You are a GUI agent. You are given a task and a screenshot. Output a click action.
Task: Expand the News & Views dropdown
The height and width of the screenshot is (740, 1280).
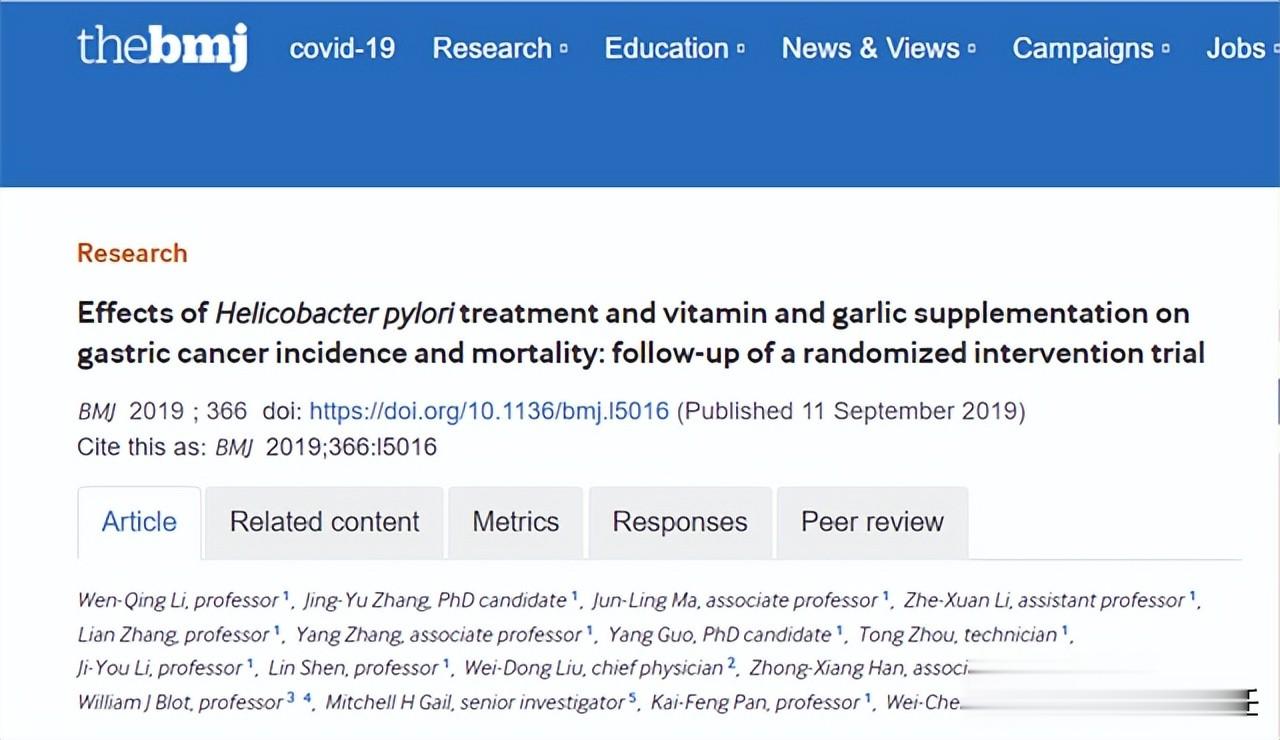tap(878, 48)
